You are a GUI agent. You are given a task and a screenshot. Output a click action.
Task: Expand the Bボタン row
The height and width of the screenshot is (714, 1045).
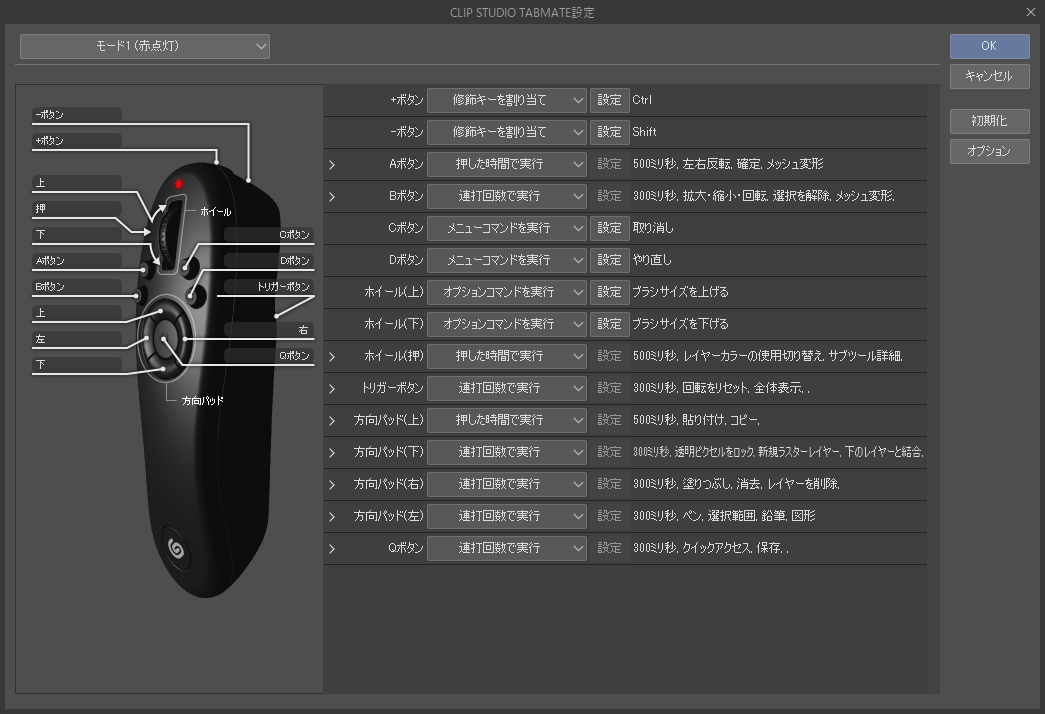(332, 197)
